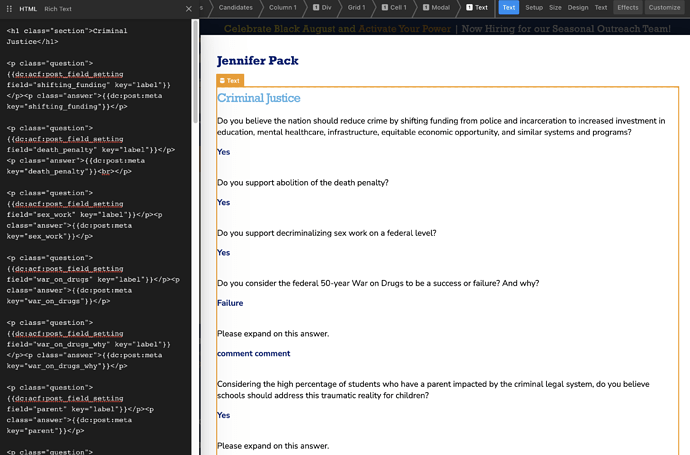Select the HTML tab

28,8
